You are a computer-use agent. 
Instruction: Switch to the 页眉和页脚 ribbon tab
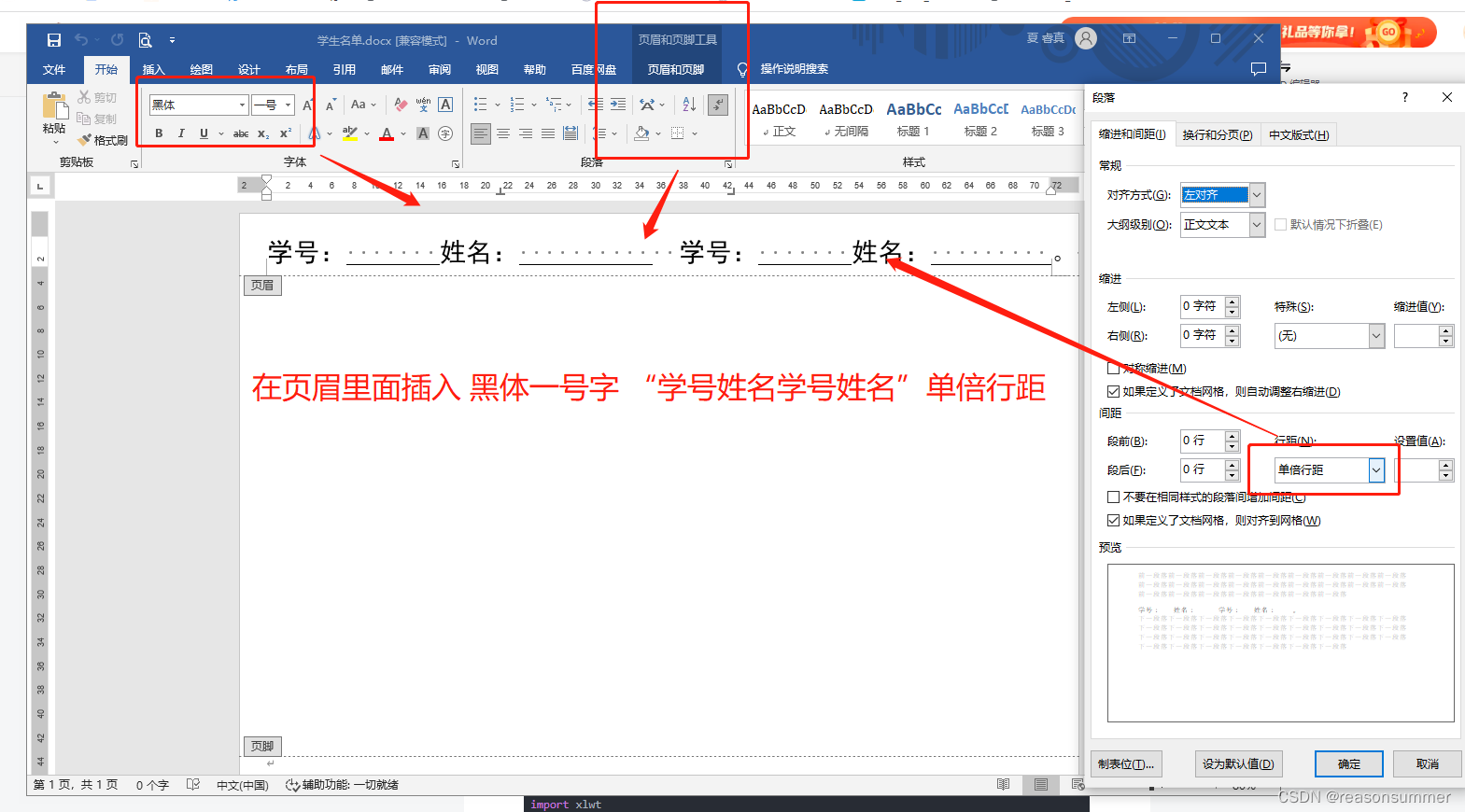[676, 70]
